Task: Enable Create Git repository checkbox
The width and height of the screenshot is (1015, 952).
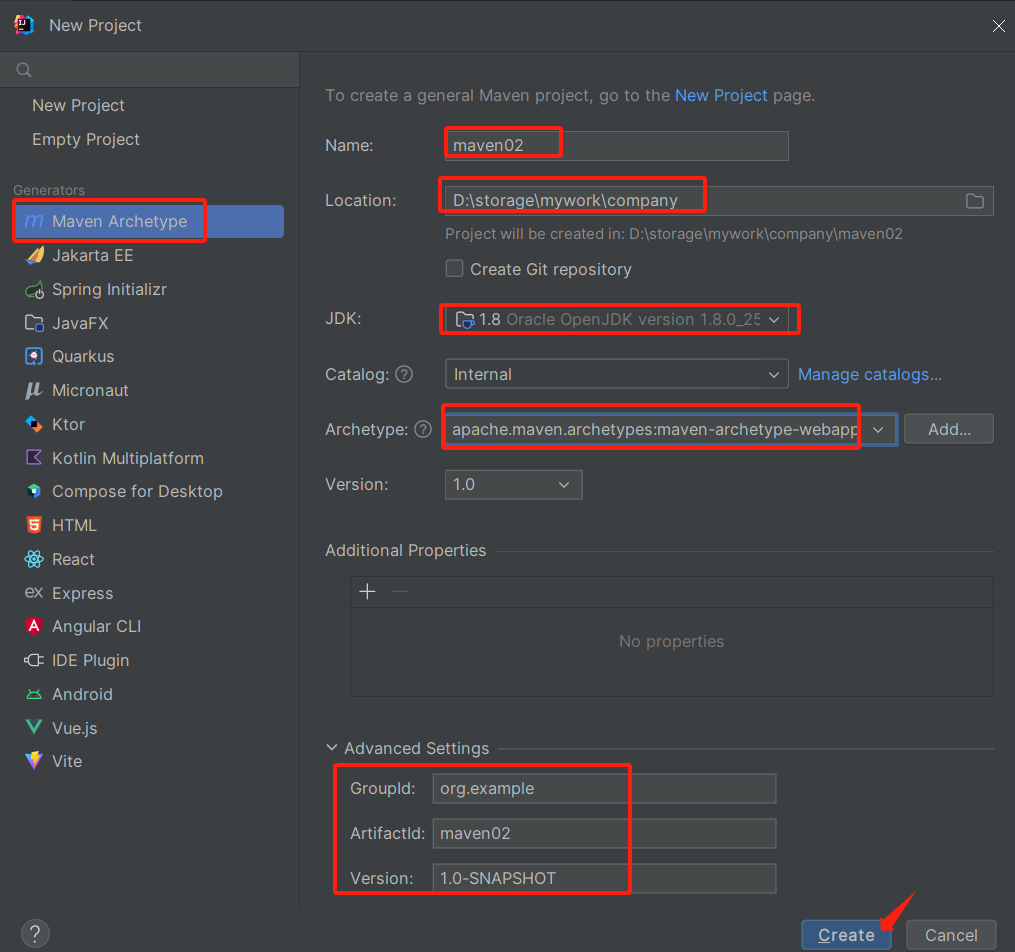Action: tap(454, 269)
